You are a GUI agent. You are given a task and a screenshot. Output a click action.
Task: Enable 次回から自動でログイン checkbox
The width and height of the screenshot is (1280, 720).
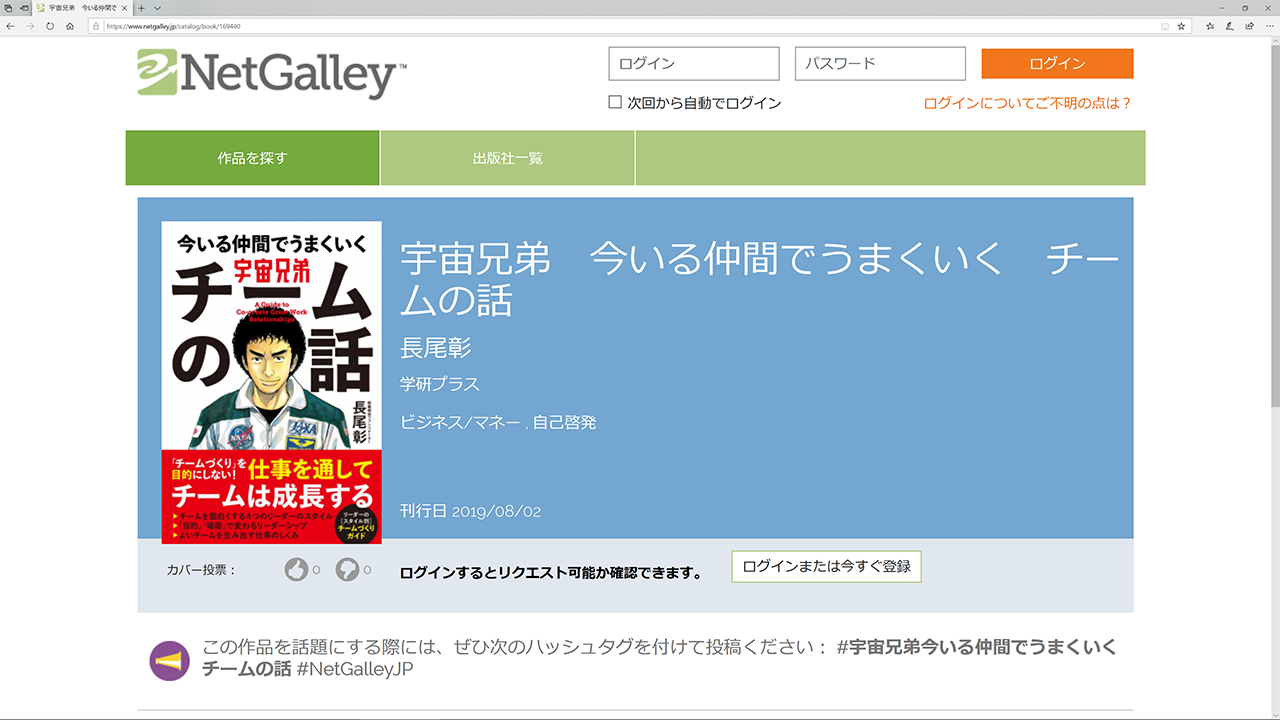point(615,102)
